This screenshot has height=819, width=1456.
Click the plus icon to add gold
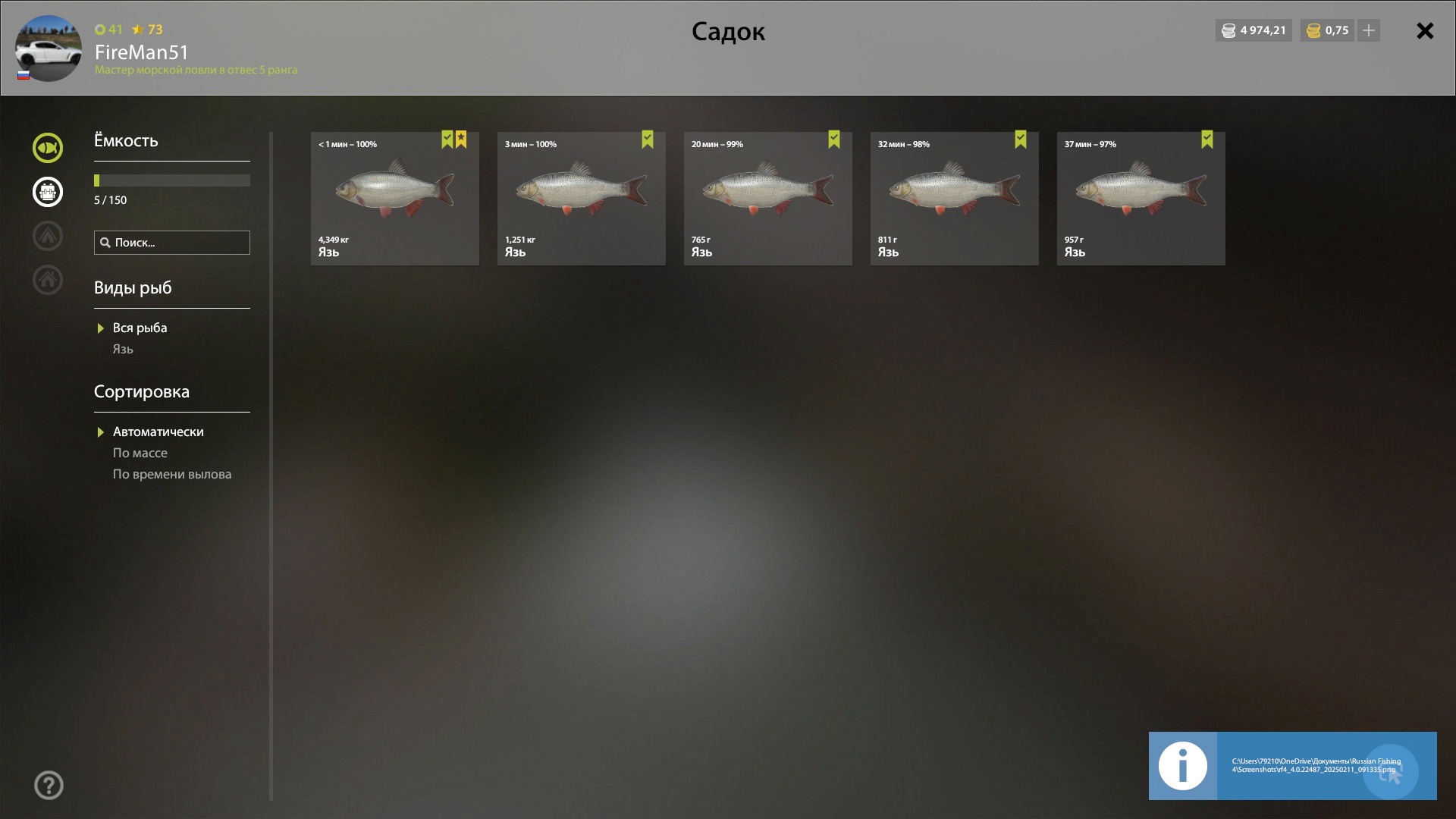pyautogui.click(x=1369, y=30)
